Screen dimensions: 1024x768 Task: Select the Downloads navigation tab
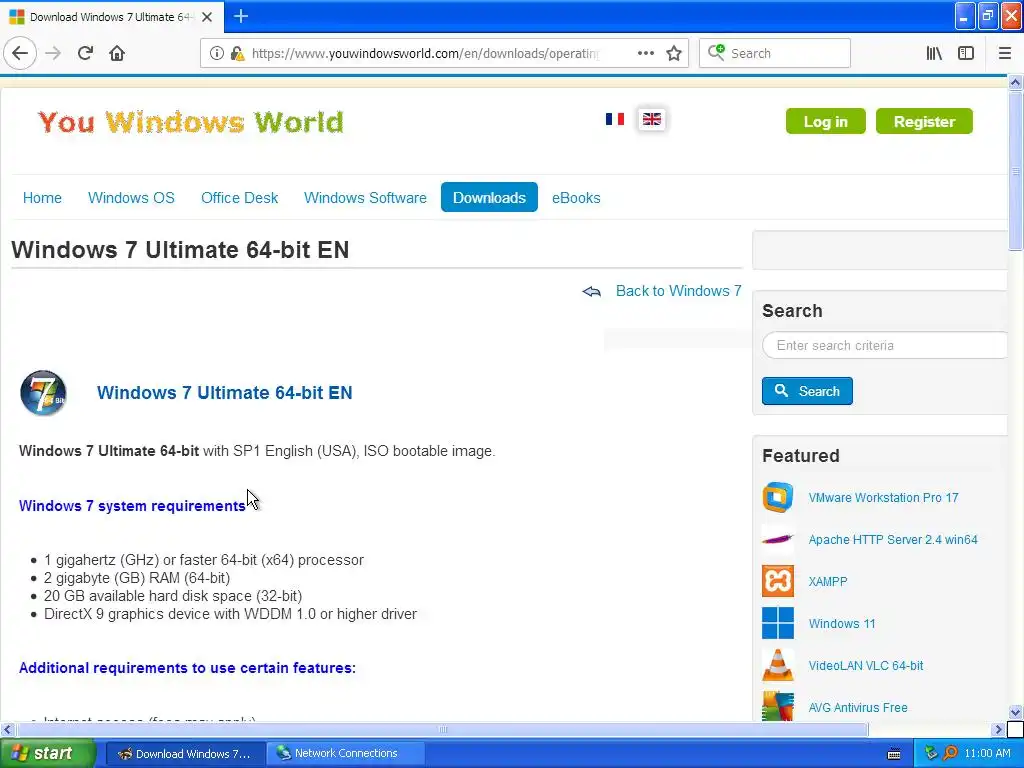click(489, 197)
